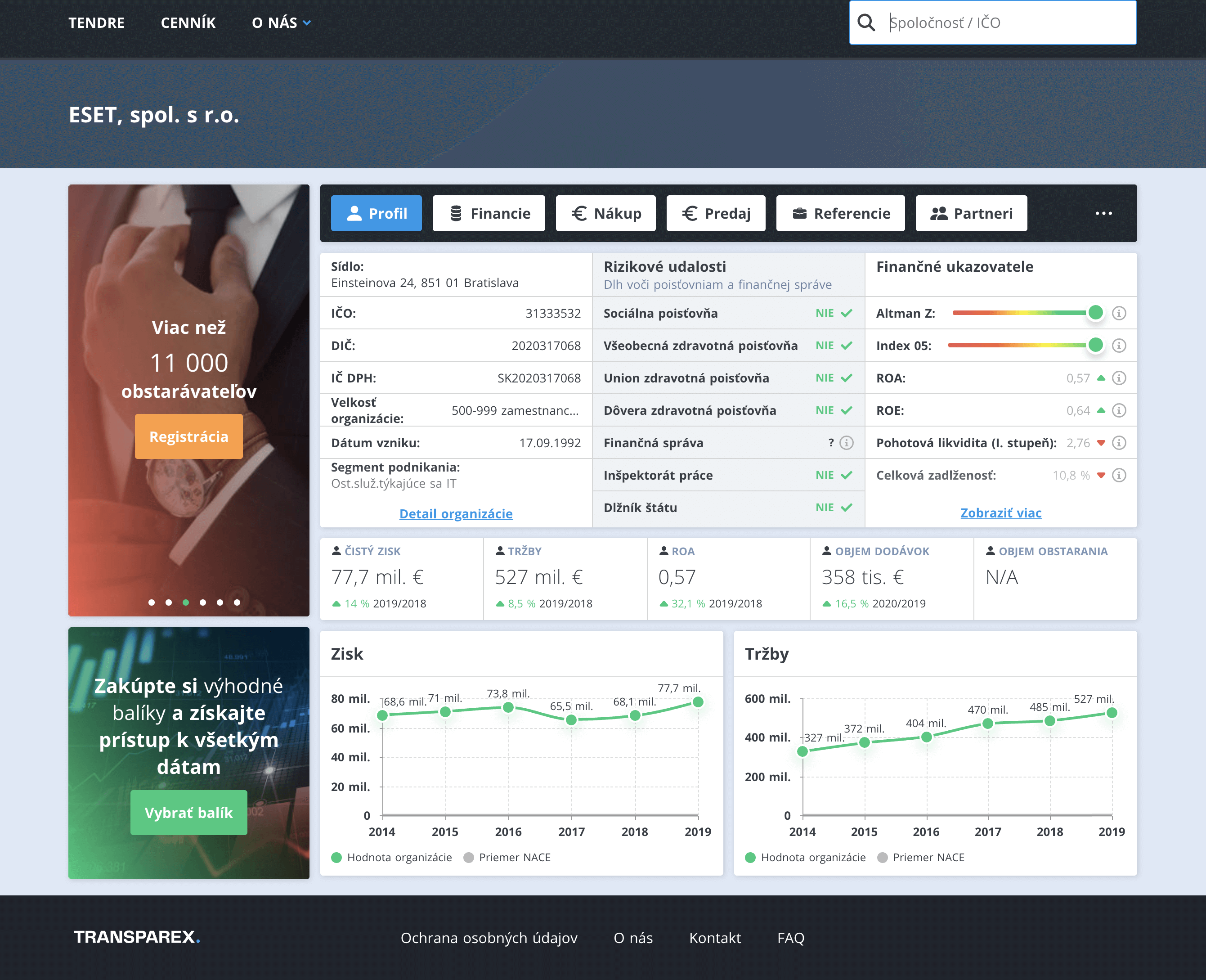Select the green active carousel dot

(x=186, y=602)
